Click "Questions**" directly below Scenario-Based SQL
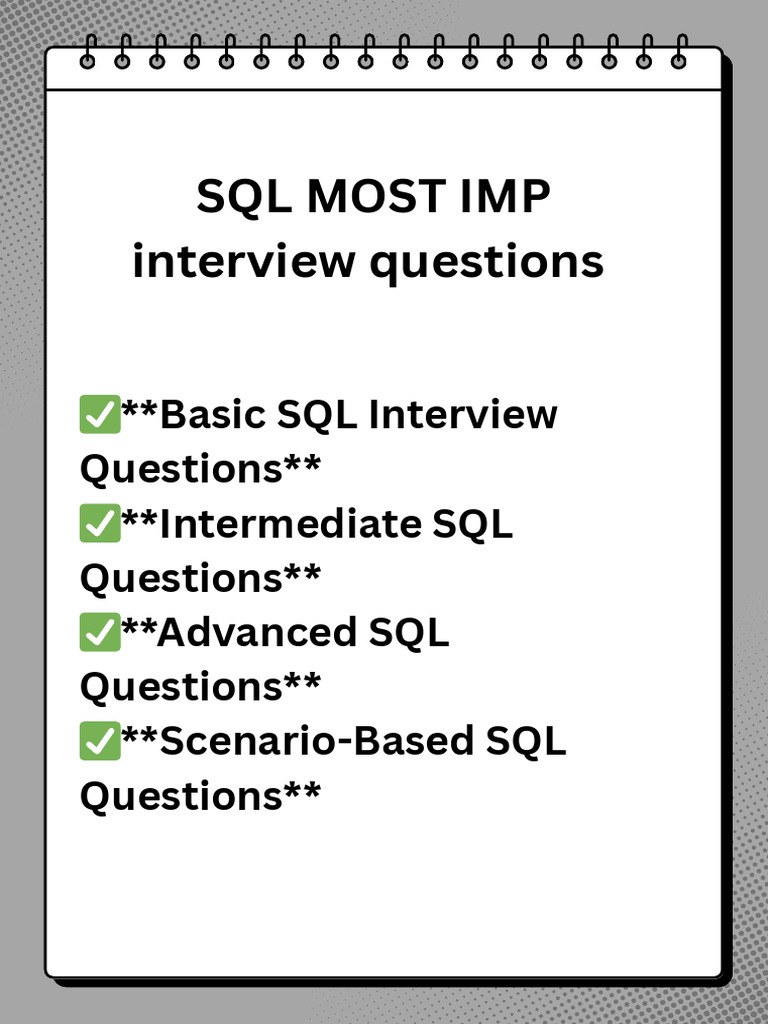 coord(200,796)
